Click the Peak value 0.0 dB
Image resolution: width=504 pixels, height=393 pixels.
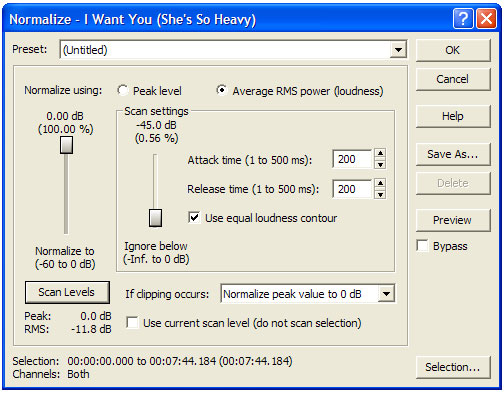pyautogui.click(x=96, y=316)
